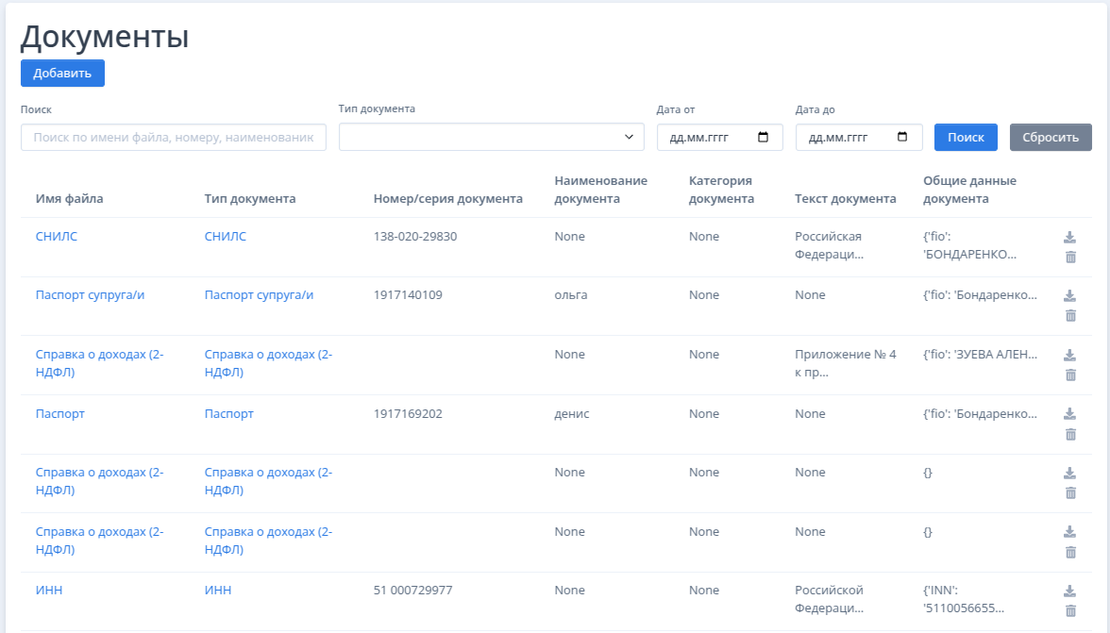The height and width of the screenshot is (633, 1110).
Task: Delete the СНИЛС document row
Action: tap(1070, 257)
